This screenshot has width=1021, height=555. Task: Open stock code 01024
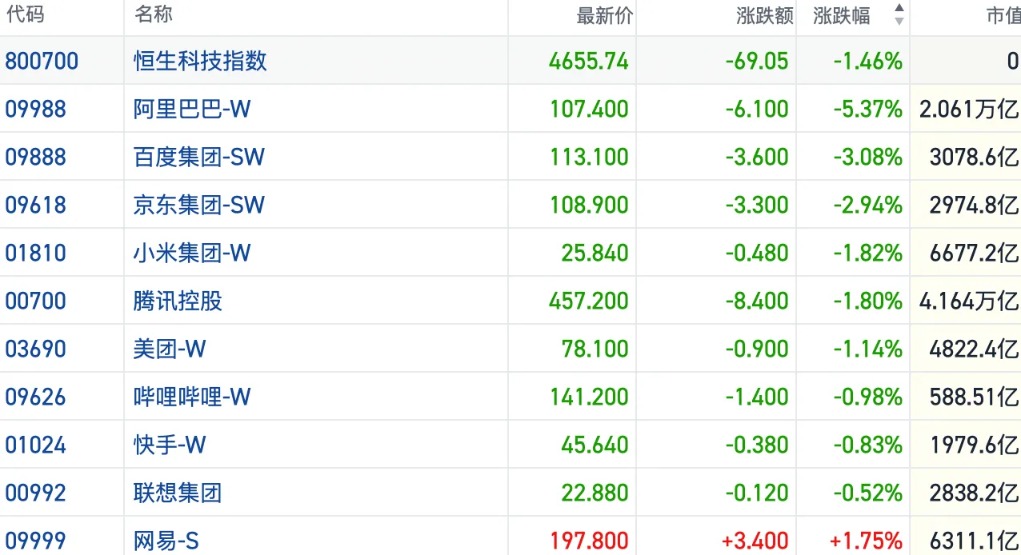click(35, 445)
